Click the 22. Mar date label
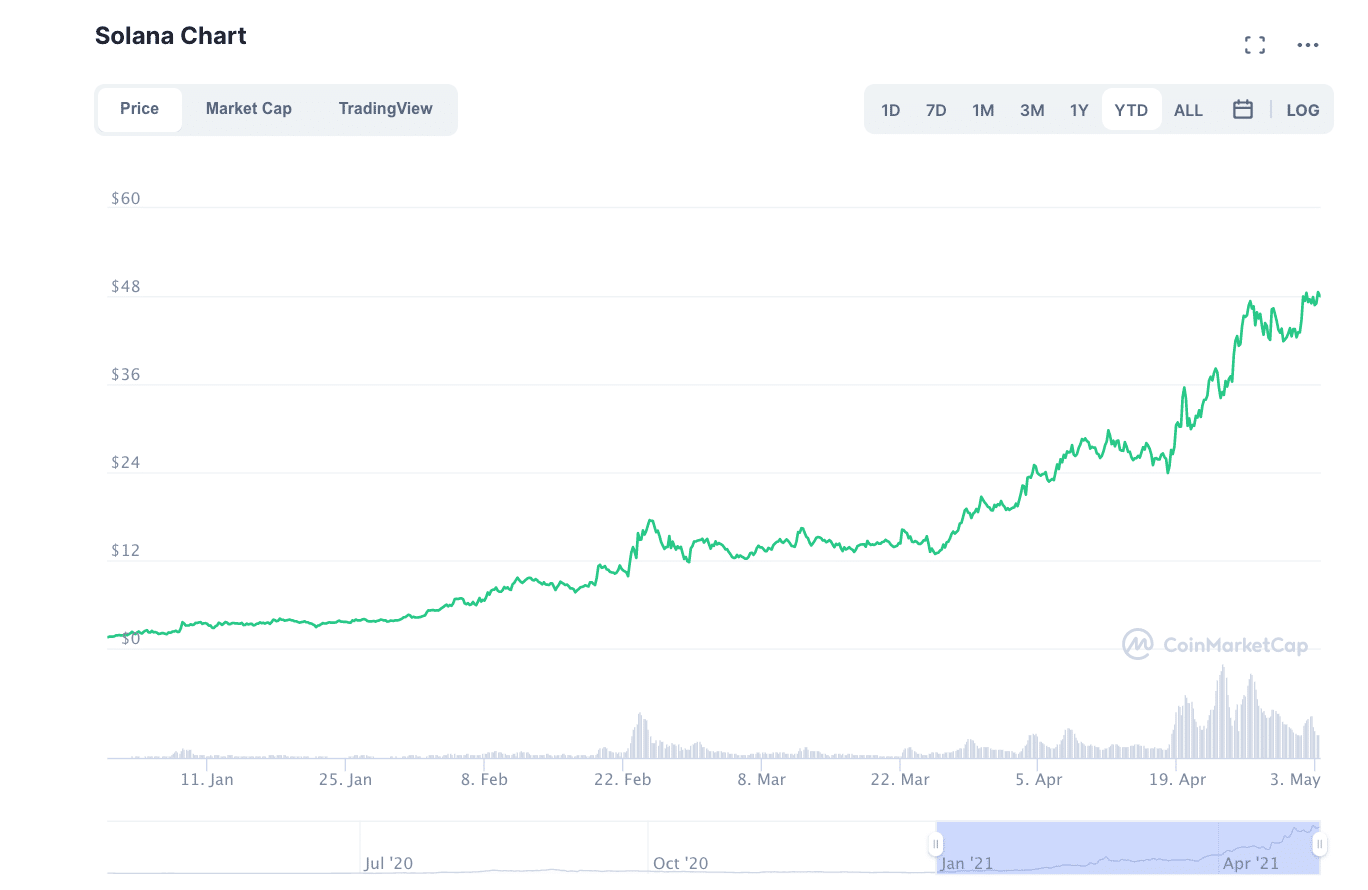The height and width of the screenshot is (890, 1368). point(900,779)
